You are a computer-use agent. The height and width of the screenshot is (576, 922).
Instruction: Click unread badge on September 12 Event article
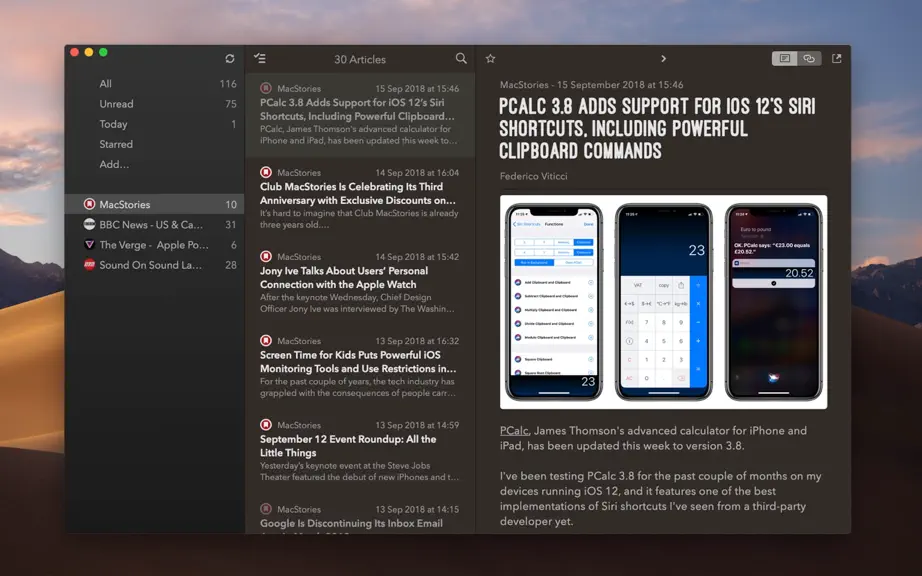266,424
